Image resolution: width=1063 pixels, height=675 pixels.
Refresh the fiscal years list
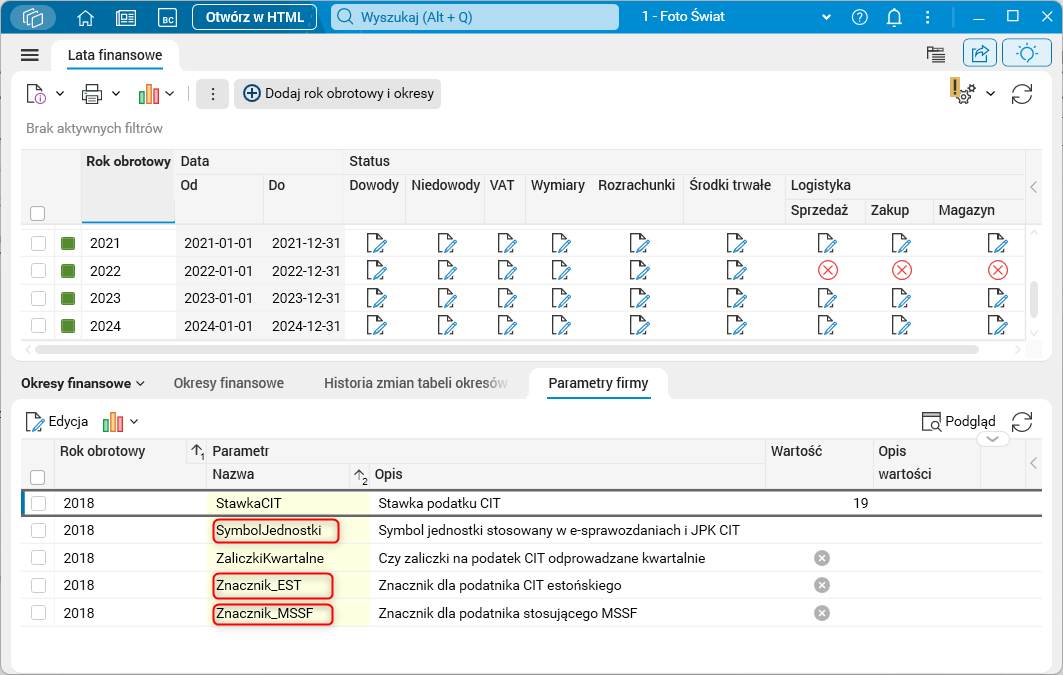pyautogui.click(x=1022, y=94)
